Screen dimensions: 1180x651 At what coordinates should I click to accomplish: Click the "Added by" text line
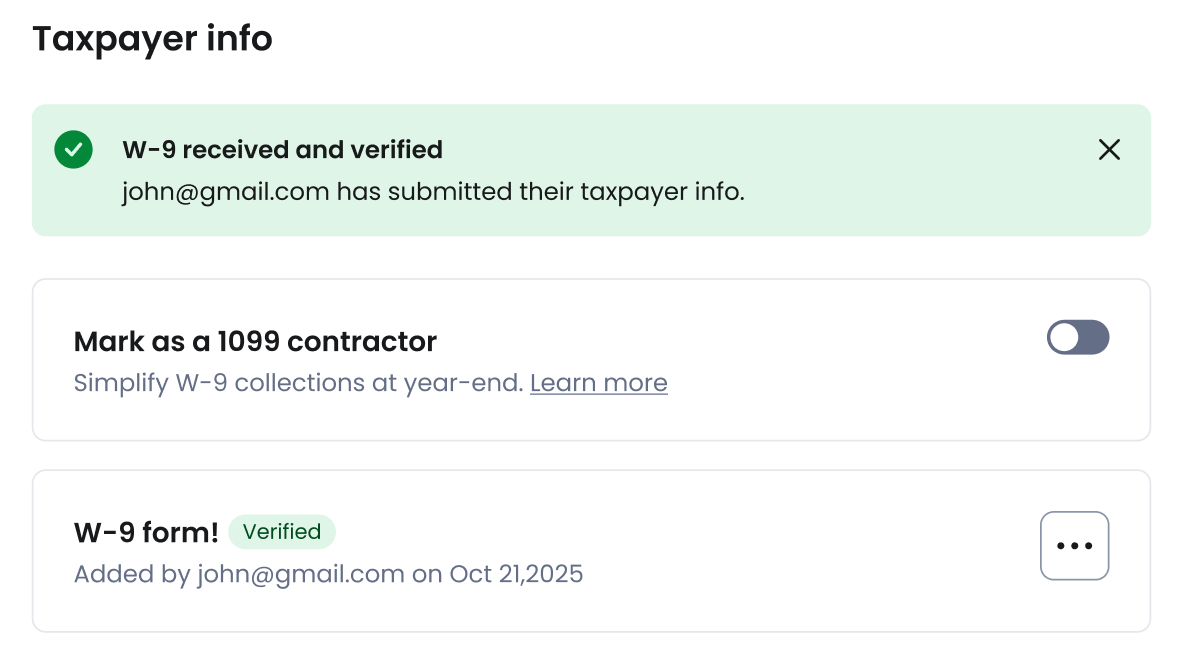[328, 574]
